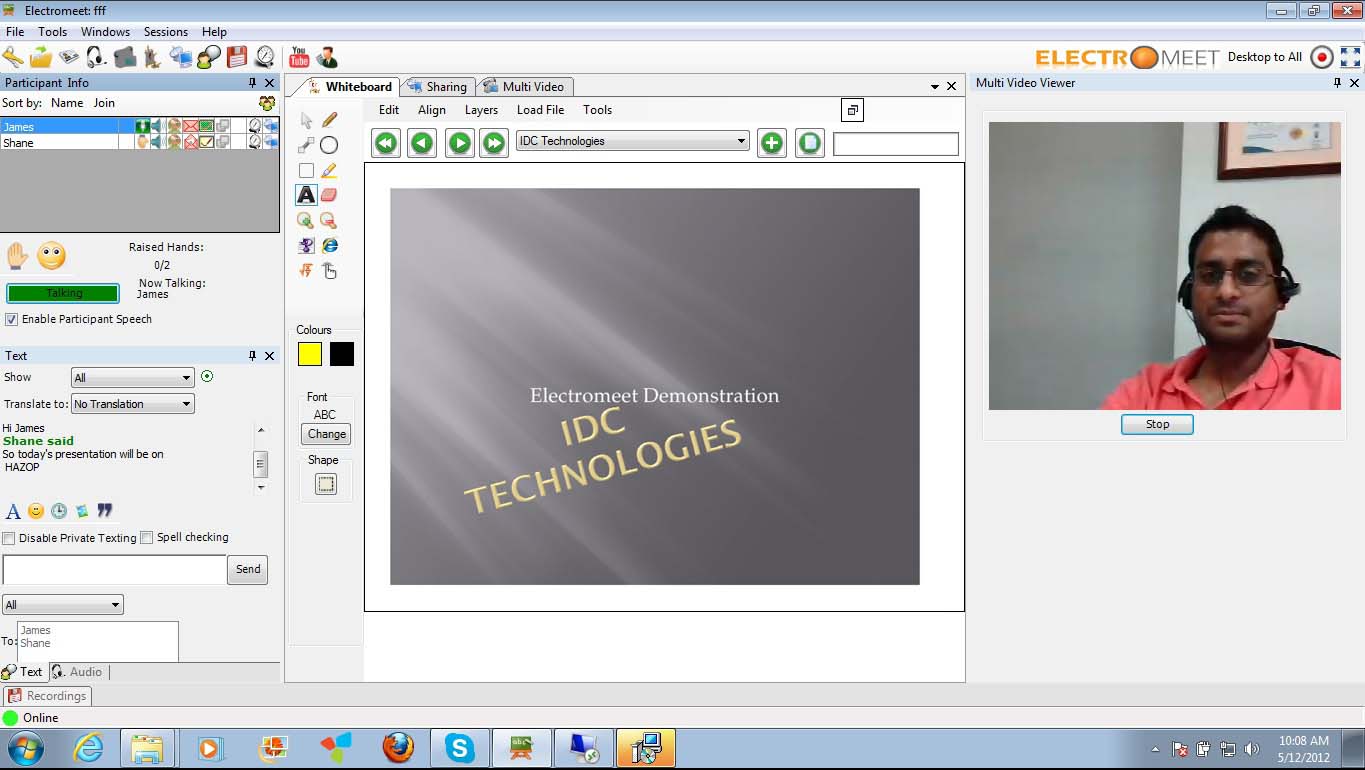1365x770 pixels.
Task: Click the keys icon in the main toolbar
Action: 13,57
